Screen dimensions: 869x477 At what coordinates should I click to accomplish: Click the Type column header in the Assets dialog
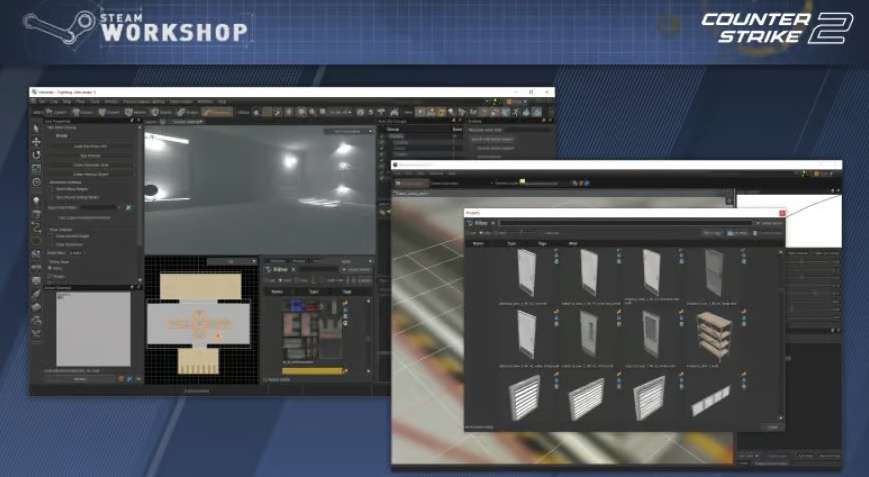click(512, 243)
